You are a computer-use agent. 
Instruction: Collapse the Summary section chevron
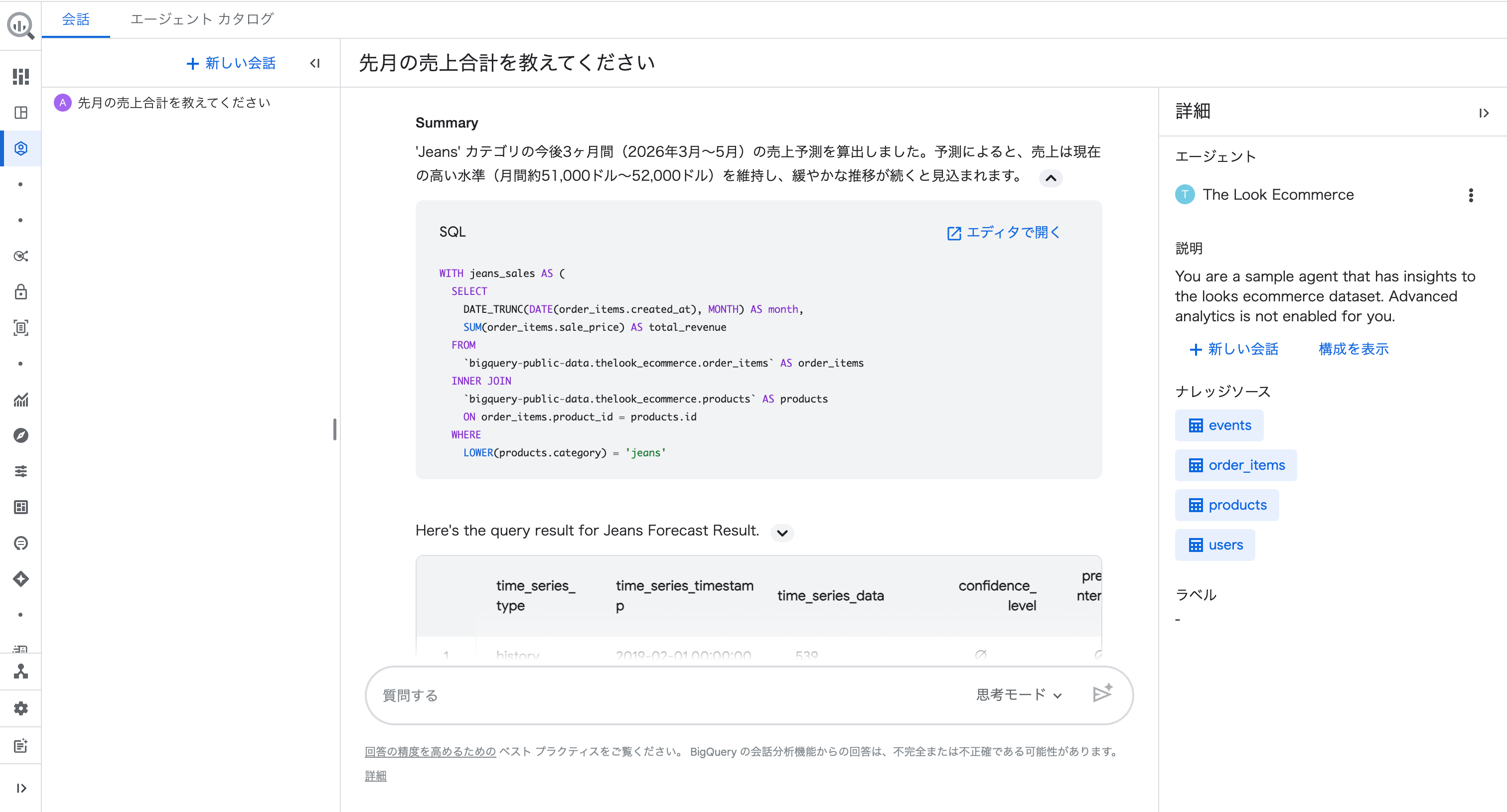click(x=1051, y=179)
